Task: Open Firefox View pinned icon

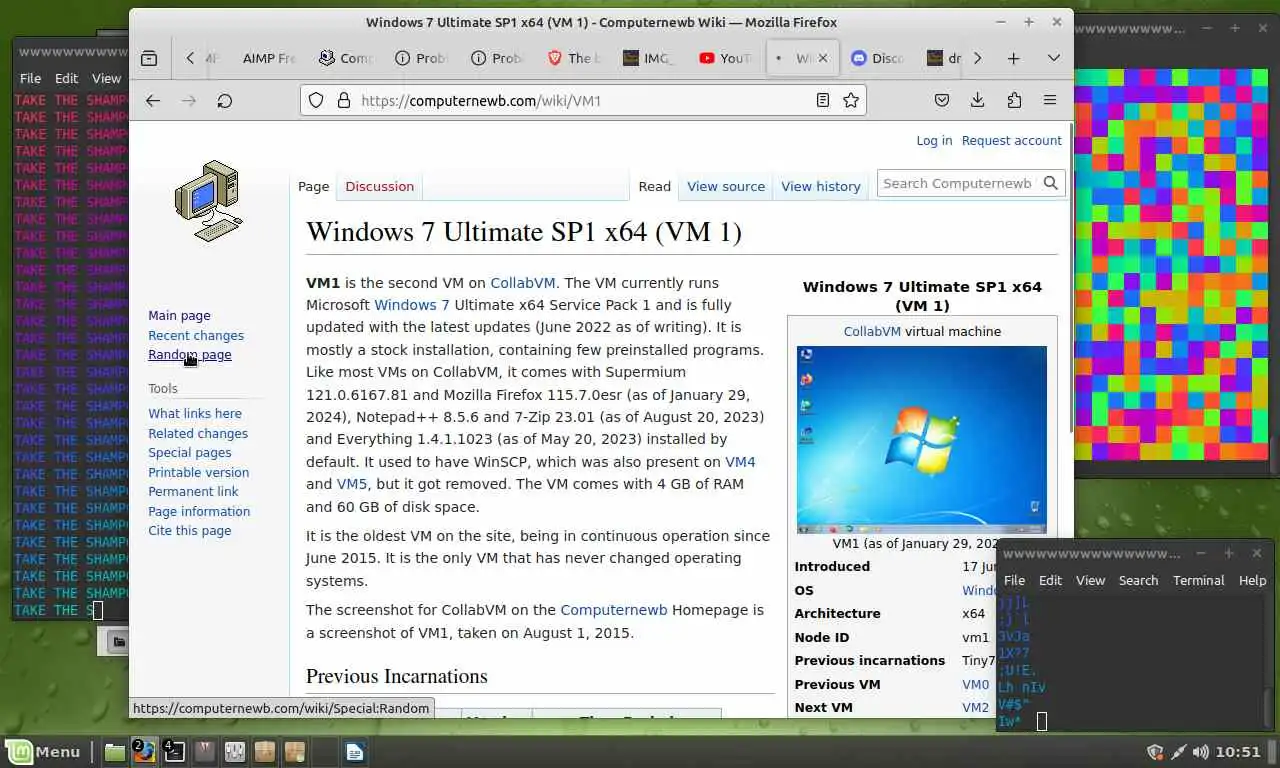Action: (x=149, y=58)
